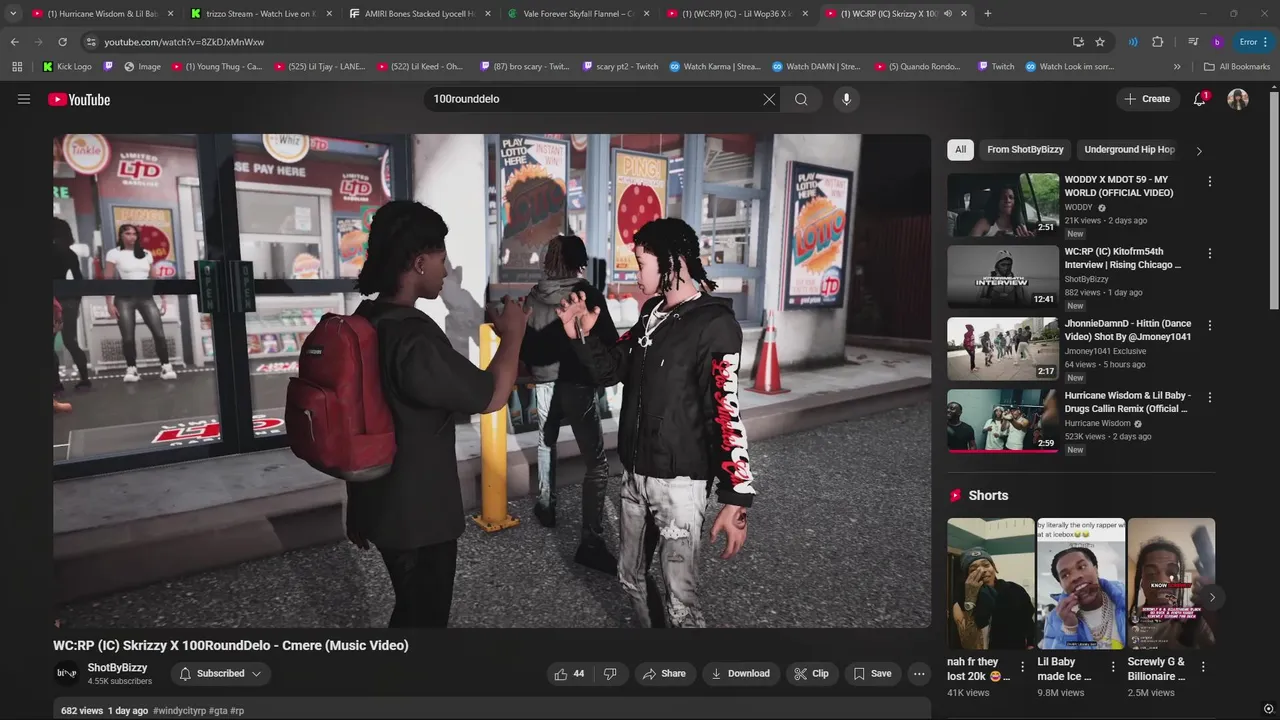This screenshot has width=1280, height=720.
Task: Open options menu for WODDY X MDOT 59 video
Action: [1210, 182]
